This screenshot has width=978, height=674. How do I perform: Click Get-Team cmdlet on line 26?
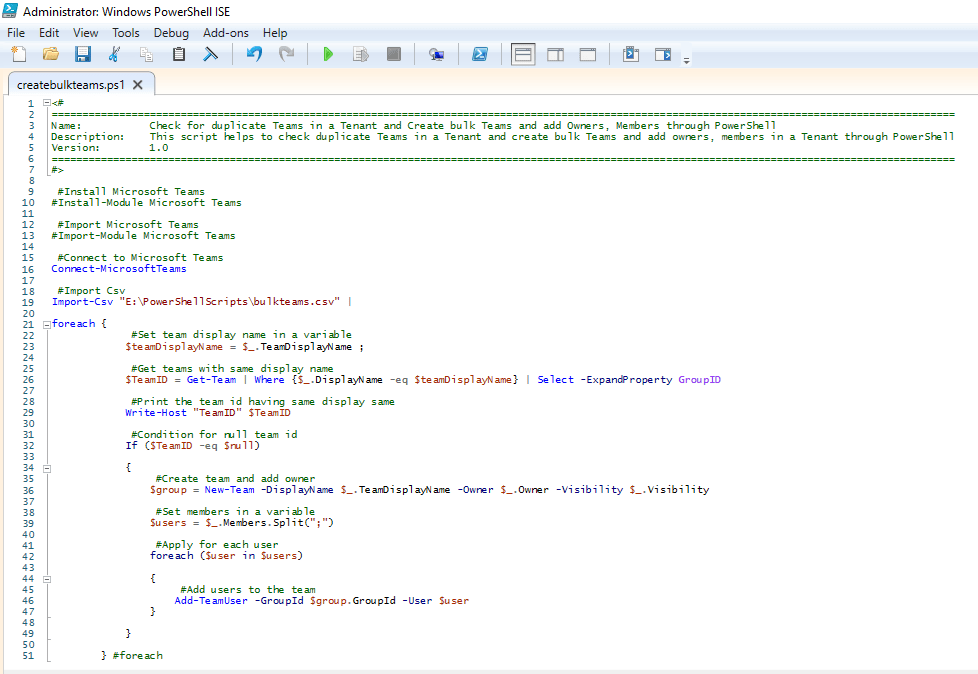tap(211, 380)
